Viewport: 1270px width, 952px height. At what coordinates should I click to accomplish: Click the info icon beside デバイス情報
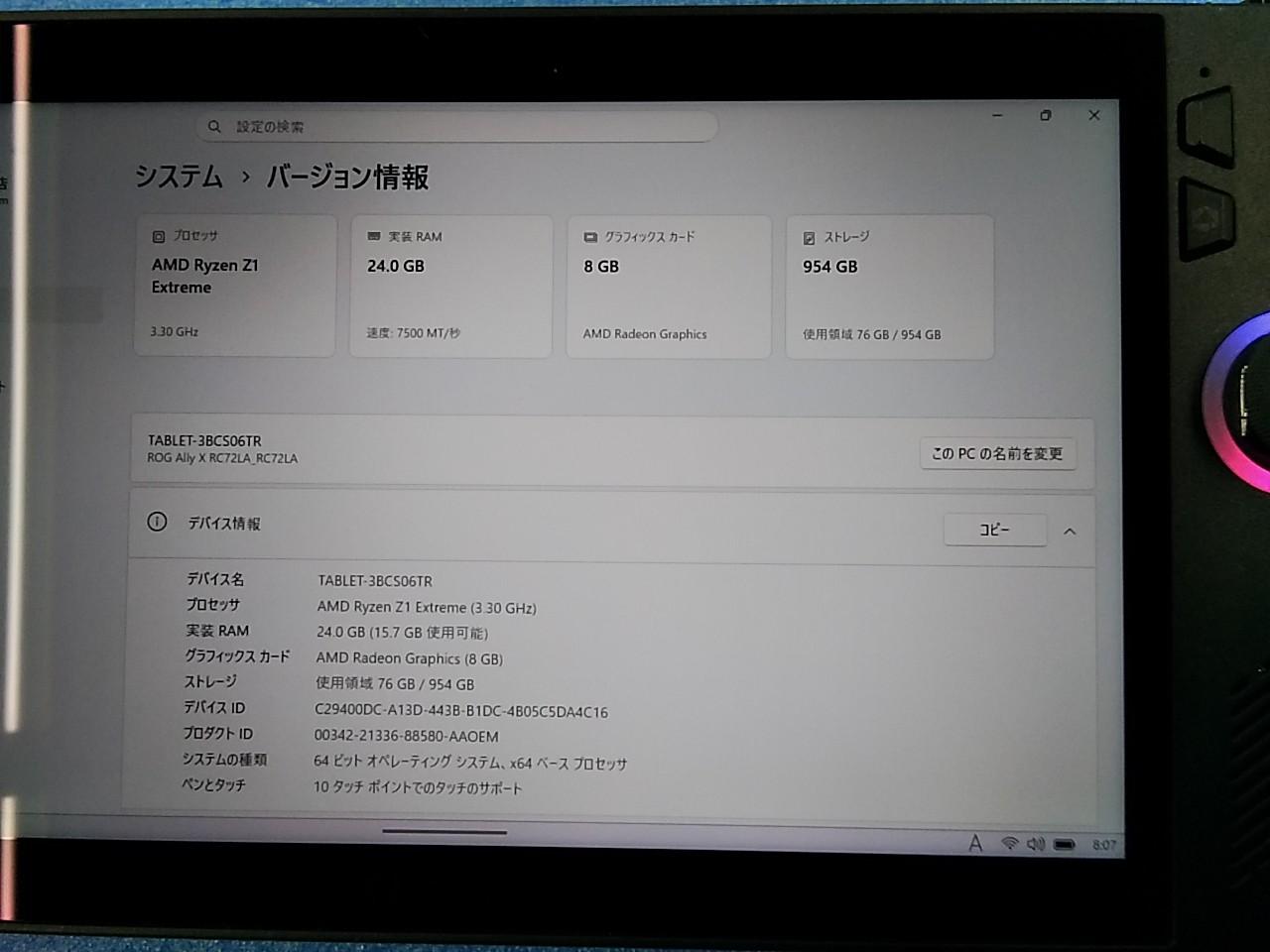tap(157, 522)
